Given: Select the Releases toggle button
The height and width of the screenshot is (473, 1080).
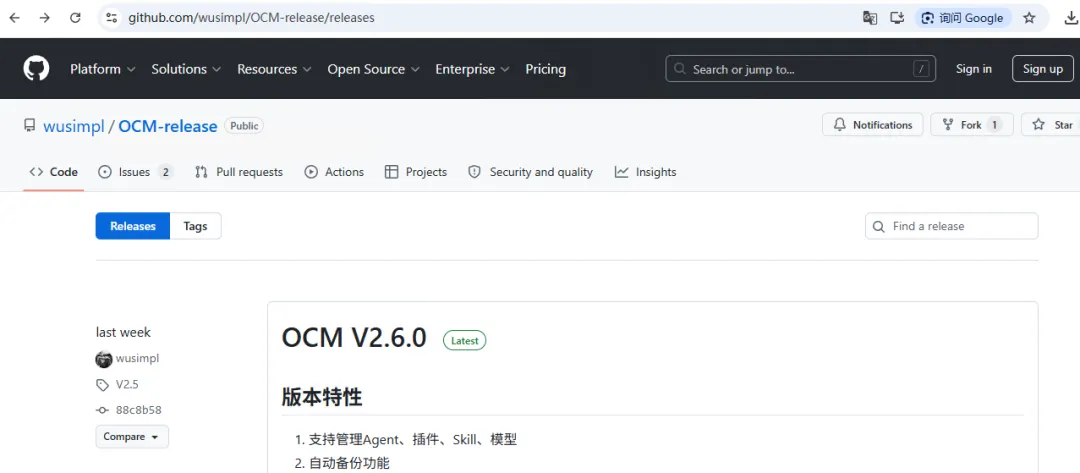Looking at the screenshot, I should [133, 226].
